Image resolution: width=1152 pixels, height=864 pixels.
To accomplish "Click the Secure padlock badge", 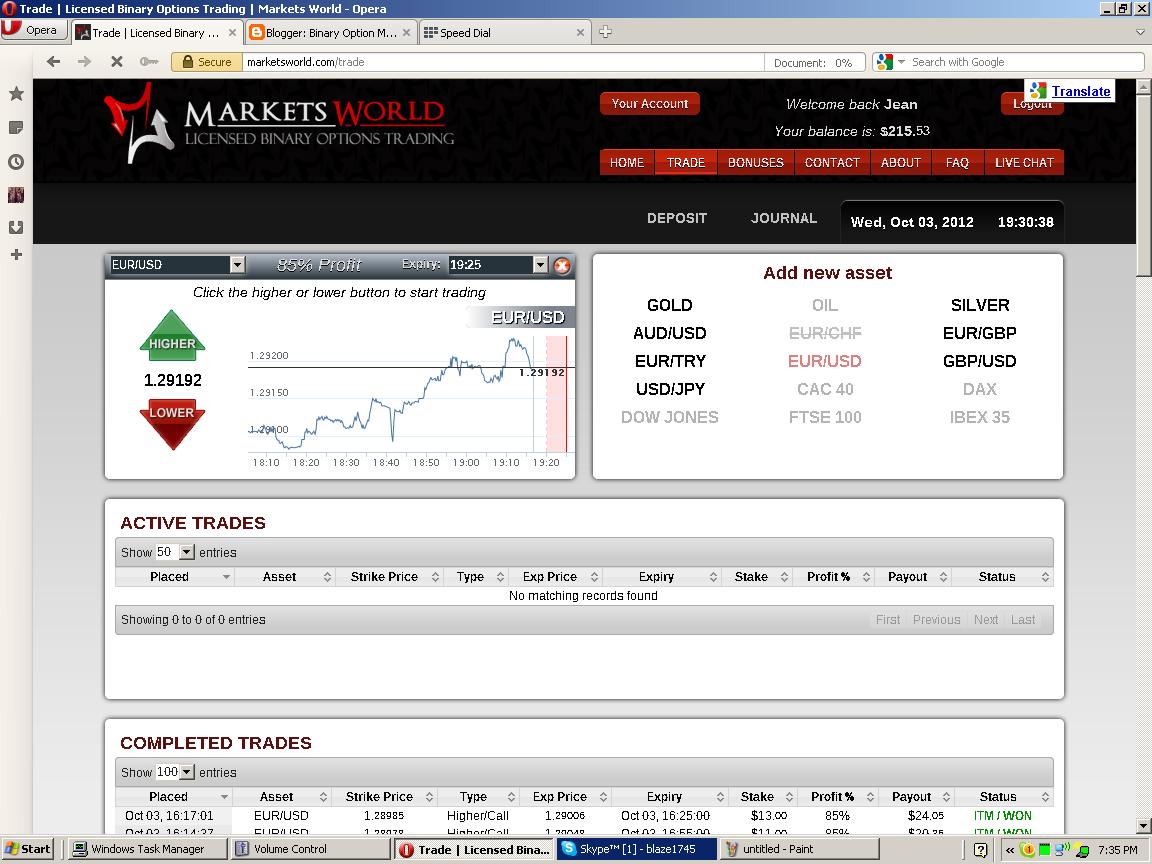I will click(206, 62).
